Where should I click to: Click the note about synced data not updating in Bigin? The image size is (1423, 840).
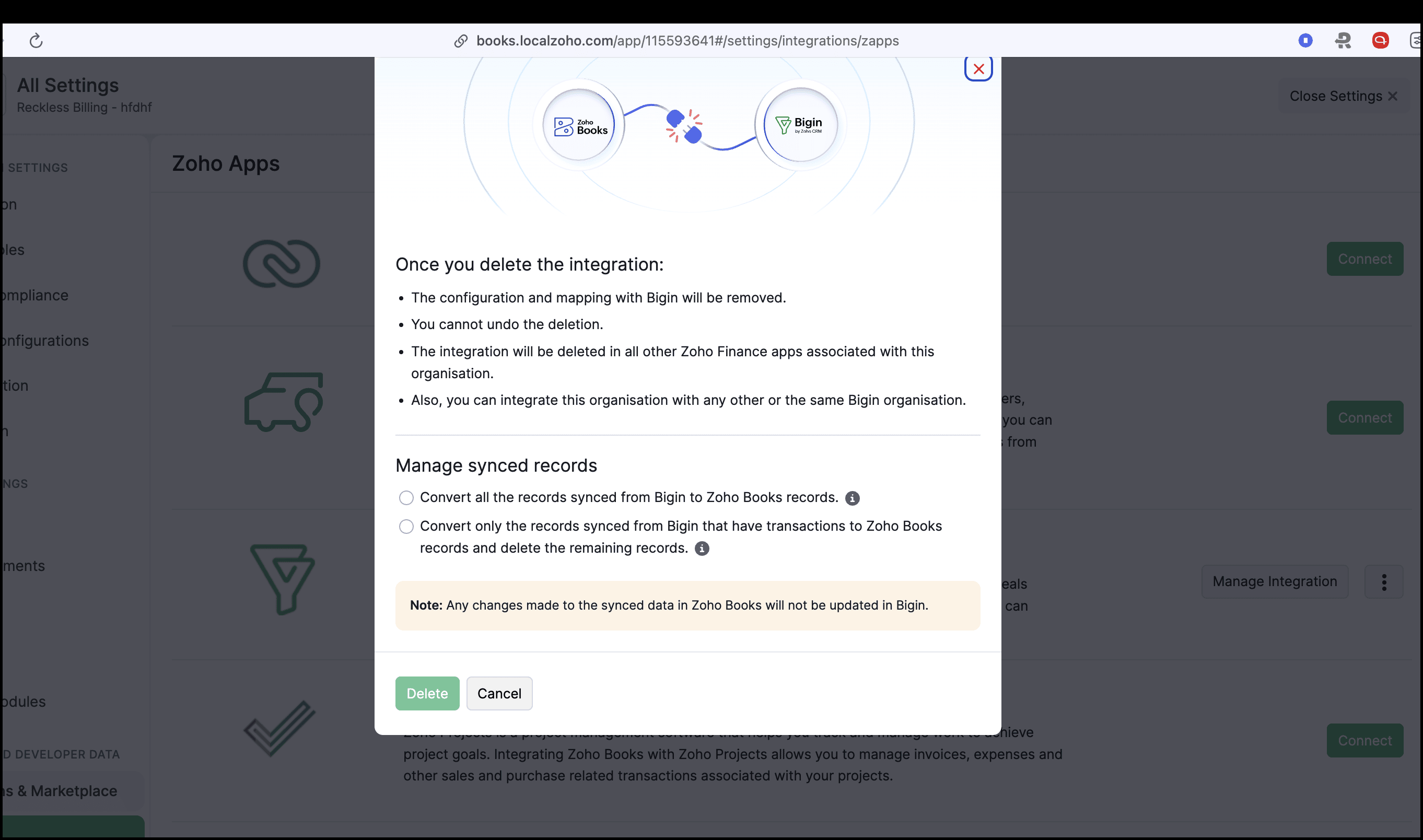pos(687,605)
